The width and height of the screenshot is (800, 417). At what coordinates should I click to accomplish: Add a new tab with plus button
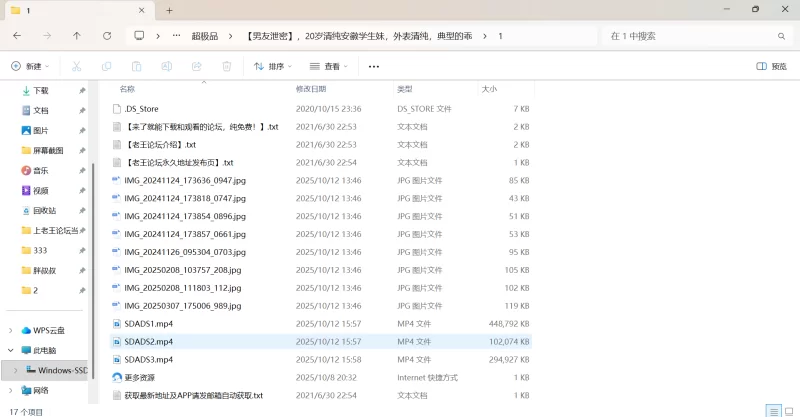point(169,10)
